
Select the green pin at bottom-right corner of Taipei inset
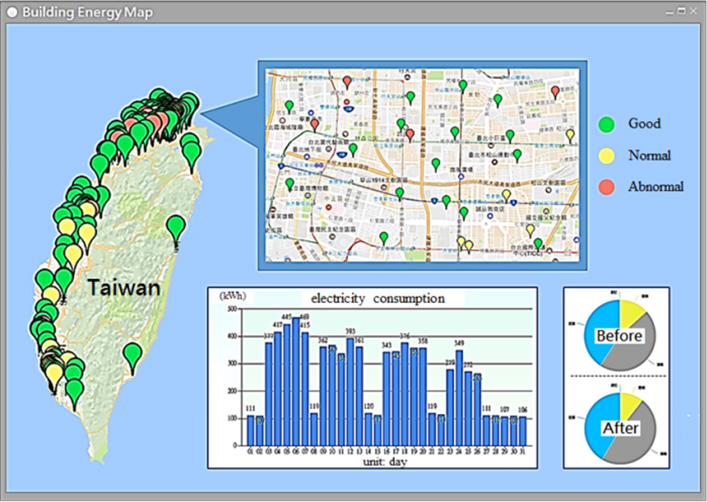(x=538, y=245)
